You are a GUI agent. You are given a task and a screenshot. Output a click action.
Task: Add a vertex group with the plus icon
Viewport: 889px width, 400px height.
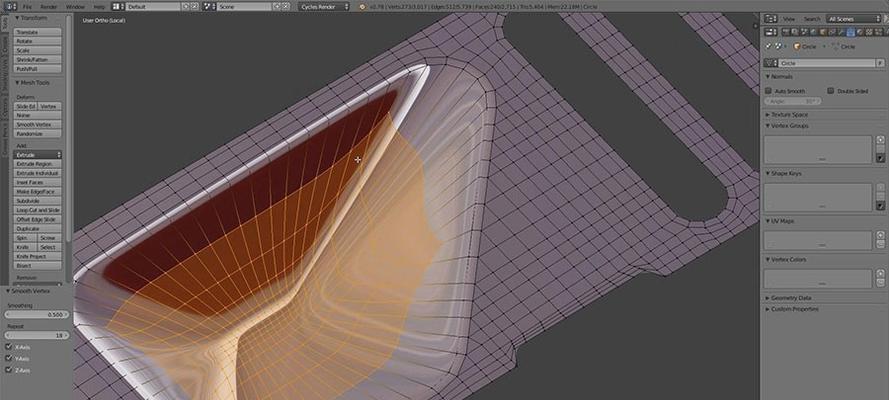[880, 139]
